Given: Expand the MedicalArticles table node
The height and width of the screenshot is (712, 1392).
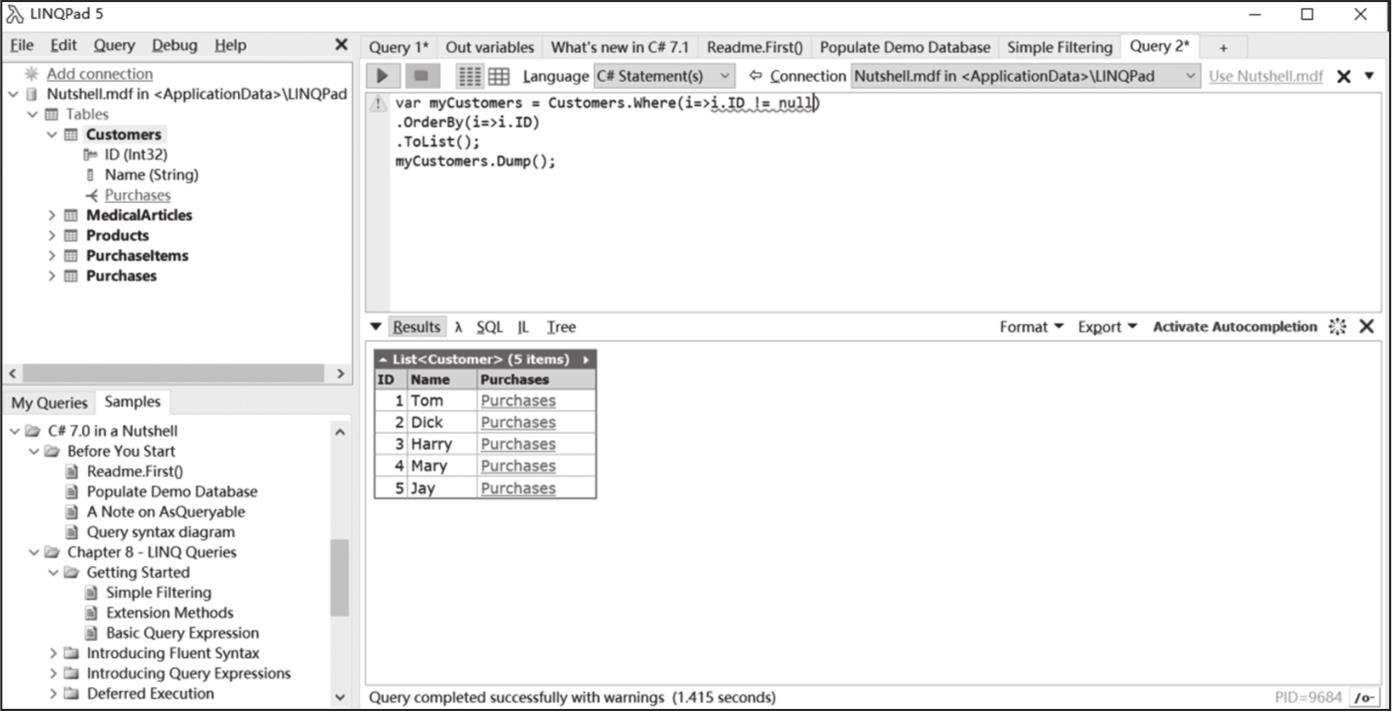Looking at the screenshot, I should [x=52, y=215].
